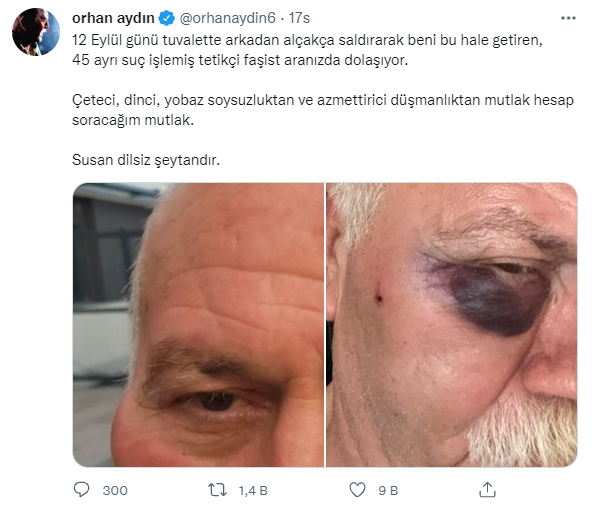Viewport: 594px width, 512px height.
Task: Open the orhan aydın display name link
Action: pos(113,18)
